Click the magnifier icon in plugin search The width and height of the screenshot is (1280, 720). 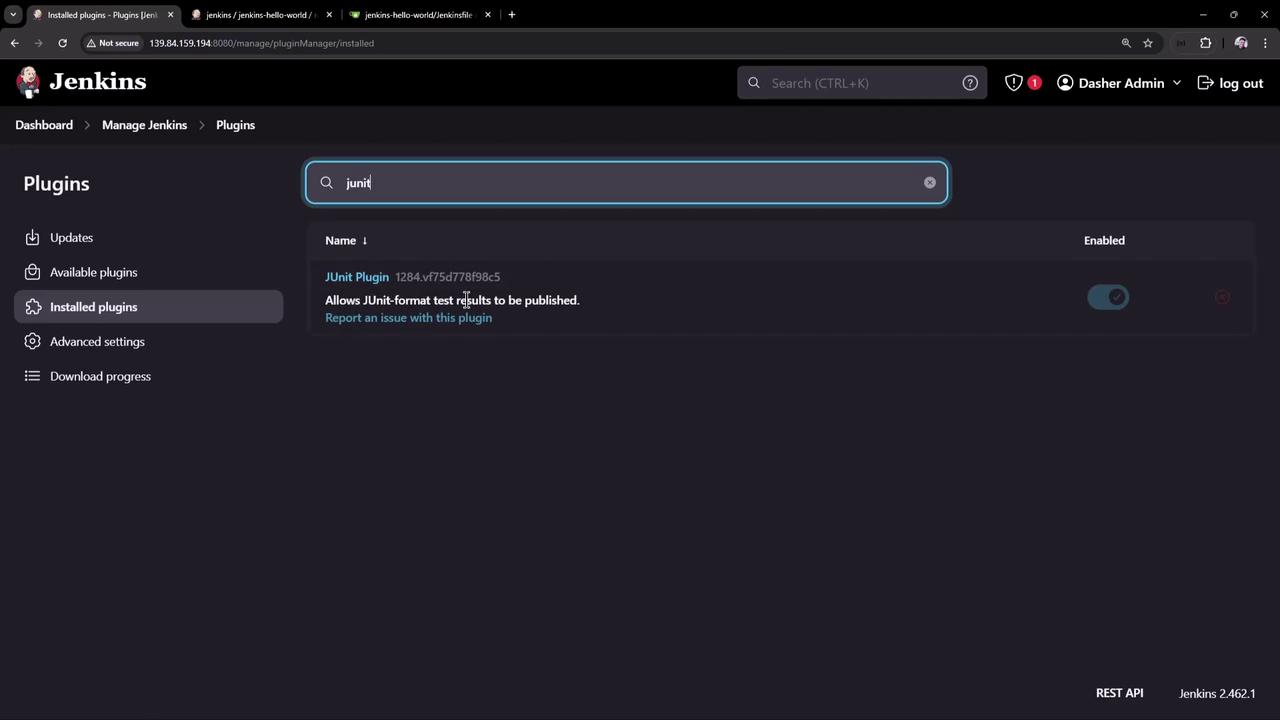(x=326, y=182)
